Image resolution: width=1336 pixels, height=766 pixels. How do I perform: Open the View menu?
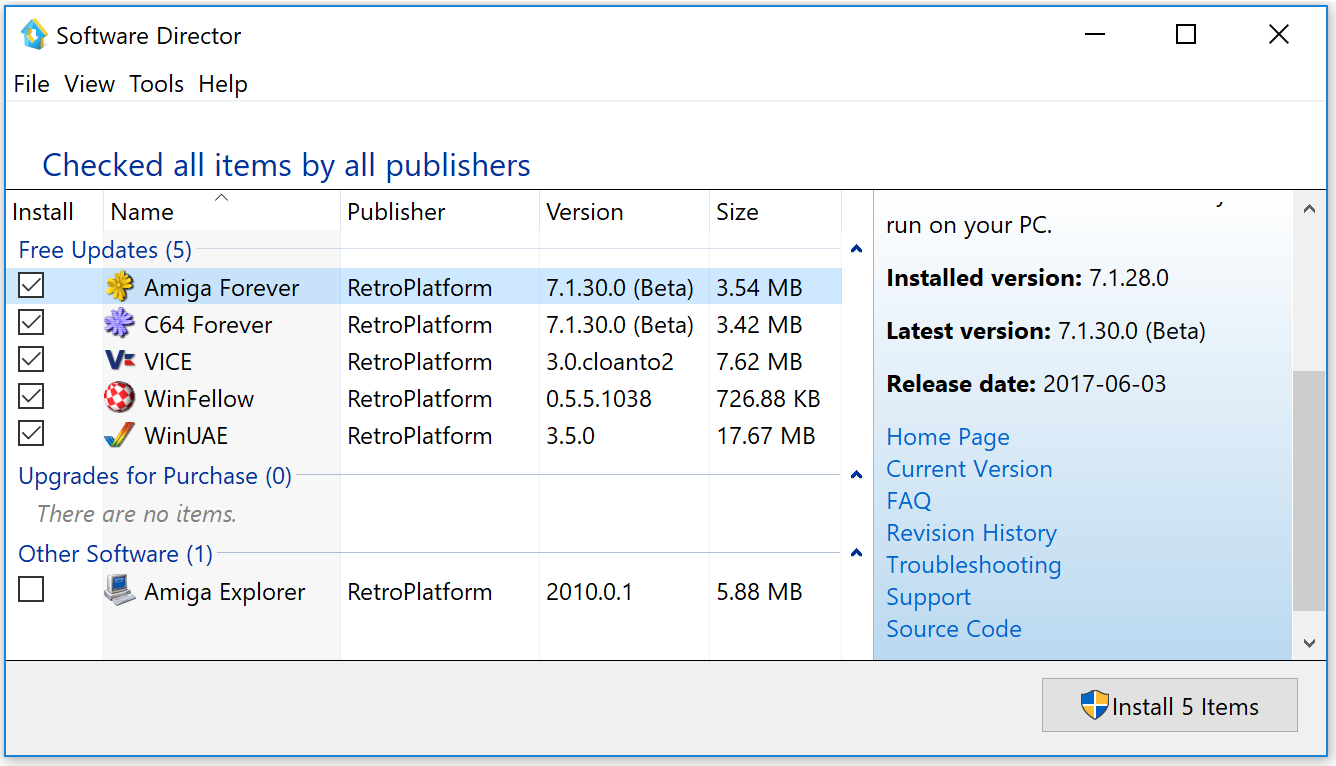coord(90,84)
